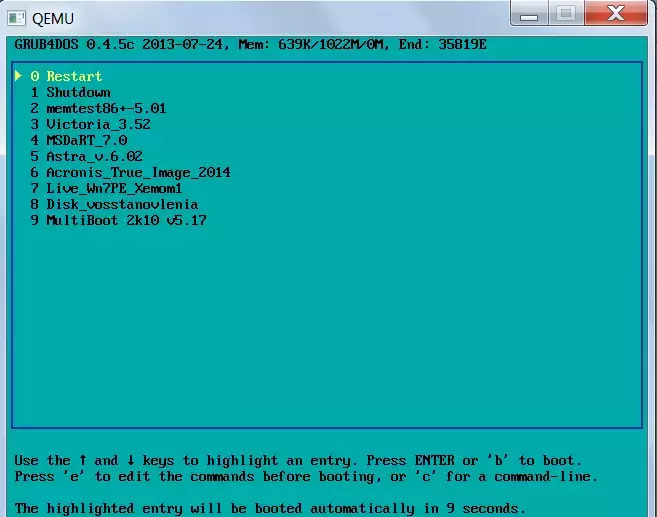The height and width of the screenshot is (517, 657).
Task: Click the GRUB4DOS 0.4.5c version header
Action: 250,44
